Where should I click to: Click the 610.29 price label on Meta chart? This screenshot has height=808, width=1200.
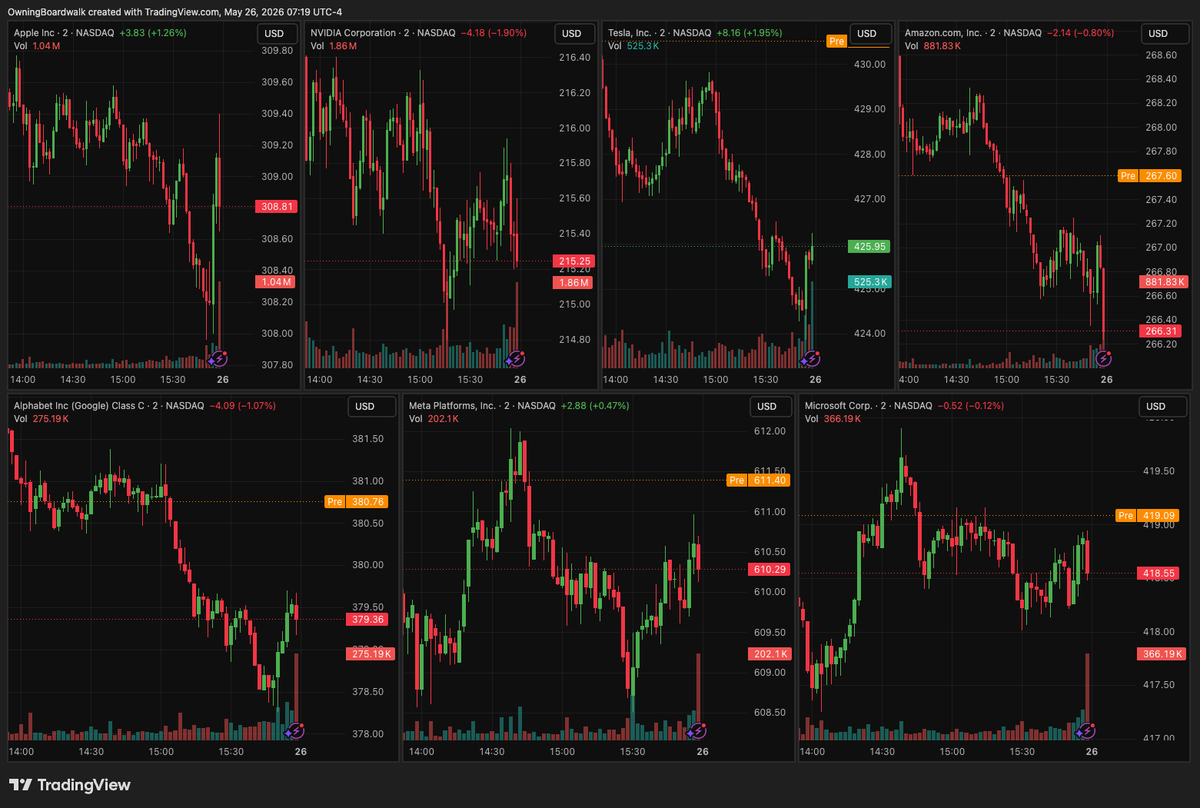[x=767, y=569]
